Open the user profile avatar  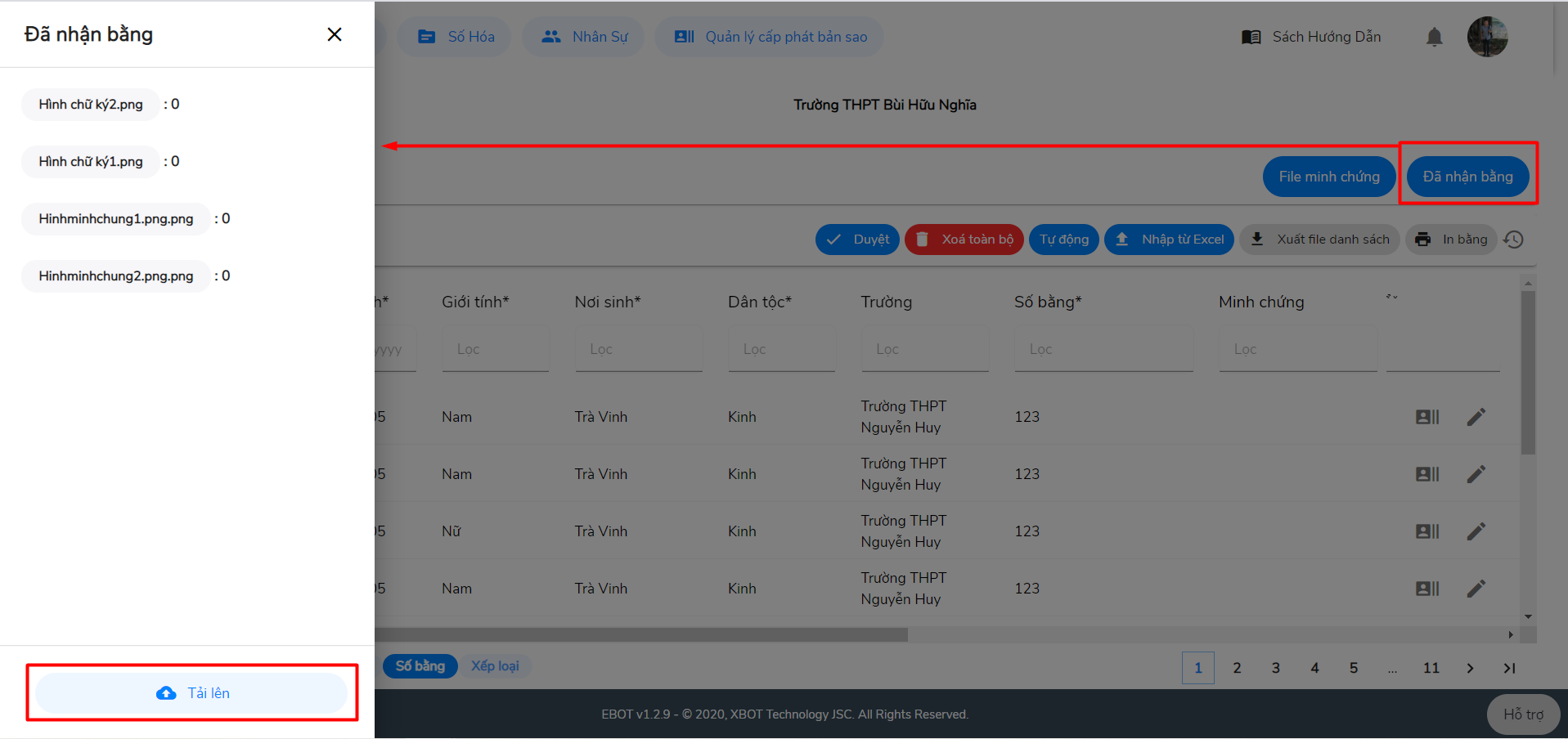[1487, 37]
